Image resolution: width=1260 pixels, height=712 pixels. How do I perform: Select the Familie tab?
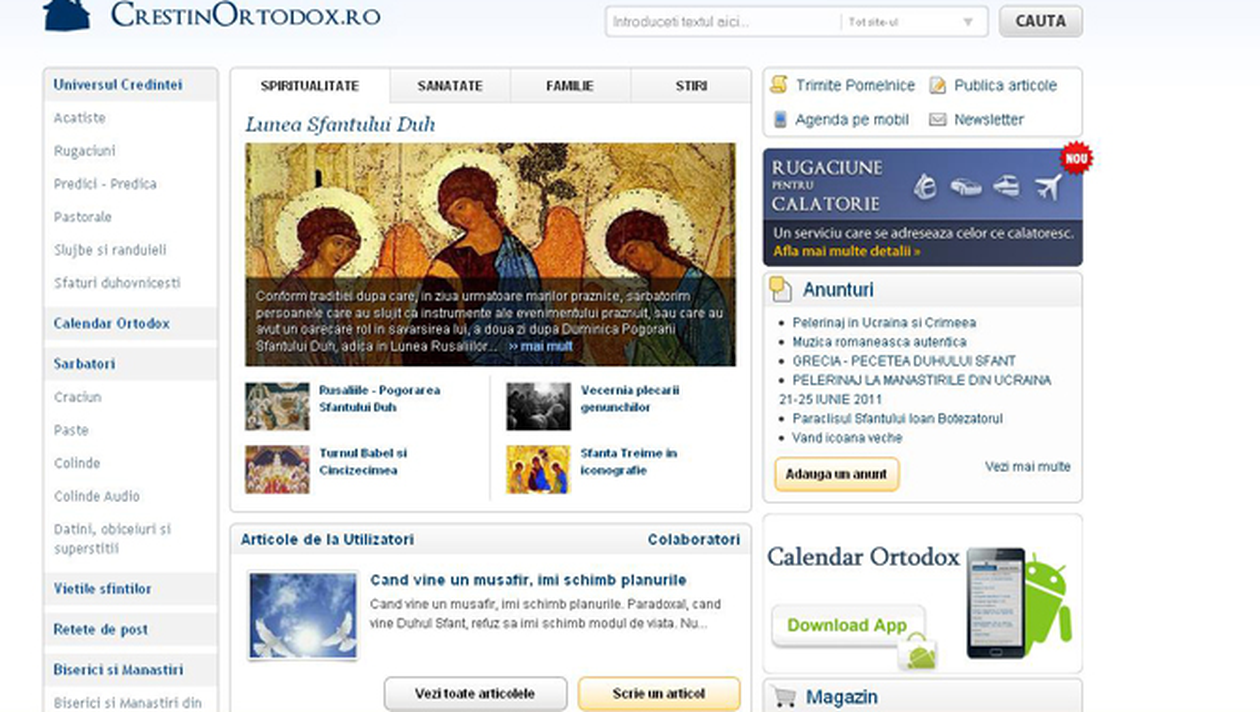pos(570,86)
